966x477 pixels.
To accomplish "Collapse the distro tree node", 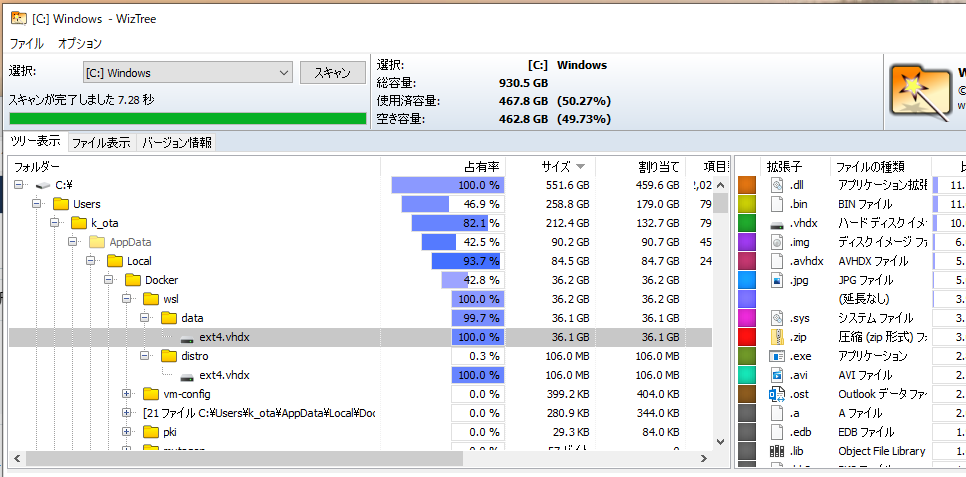I will click(x=147, y=356).
